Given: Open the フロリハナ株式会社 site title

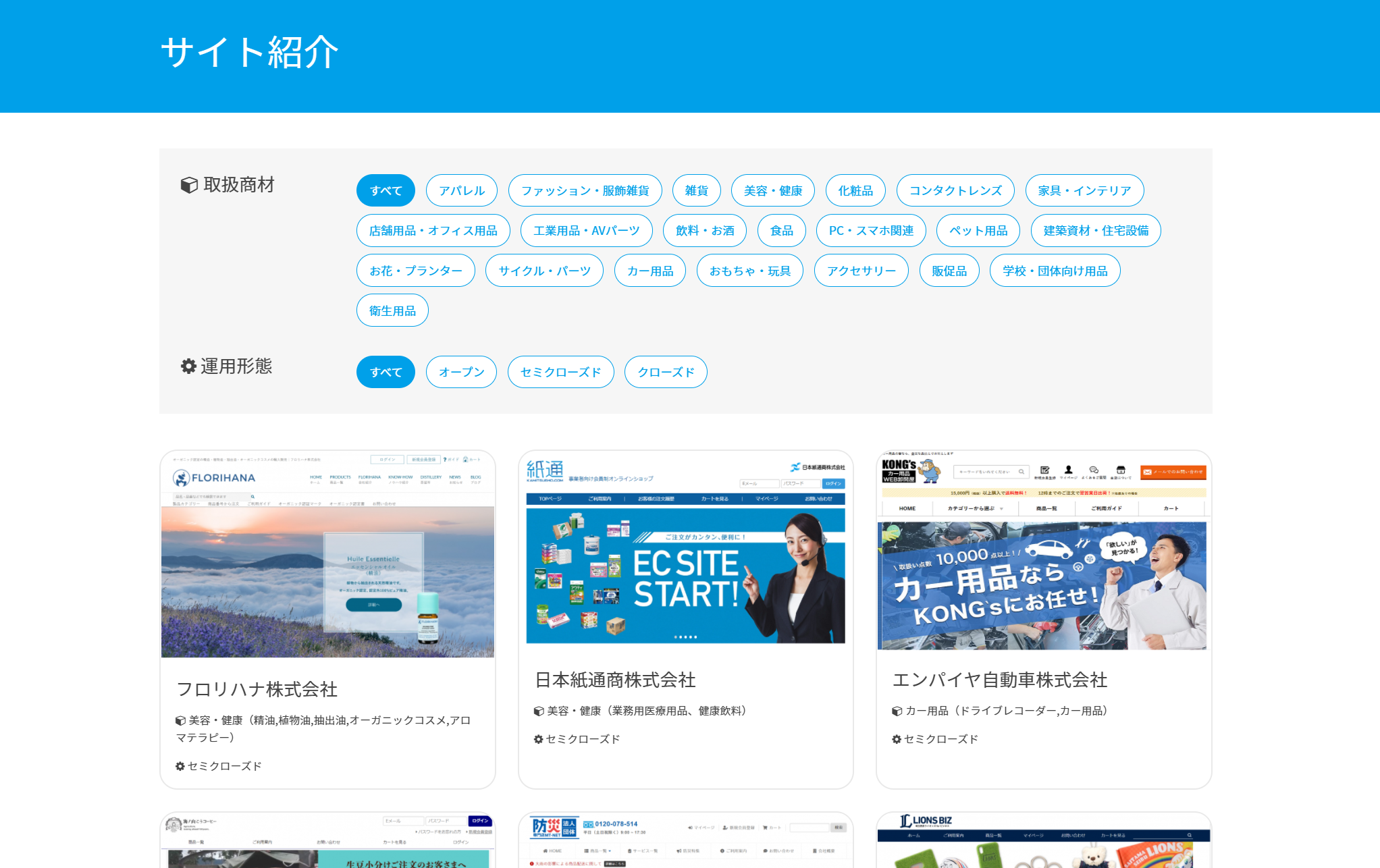Looking at the screenshot, I should click(x=257, y=689).
